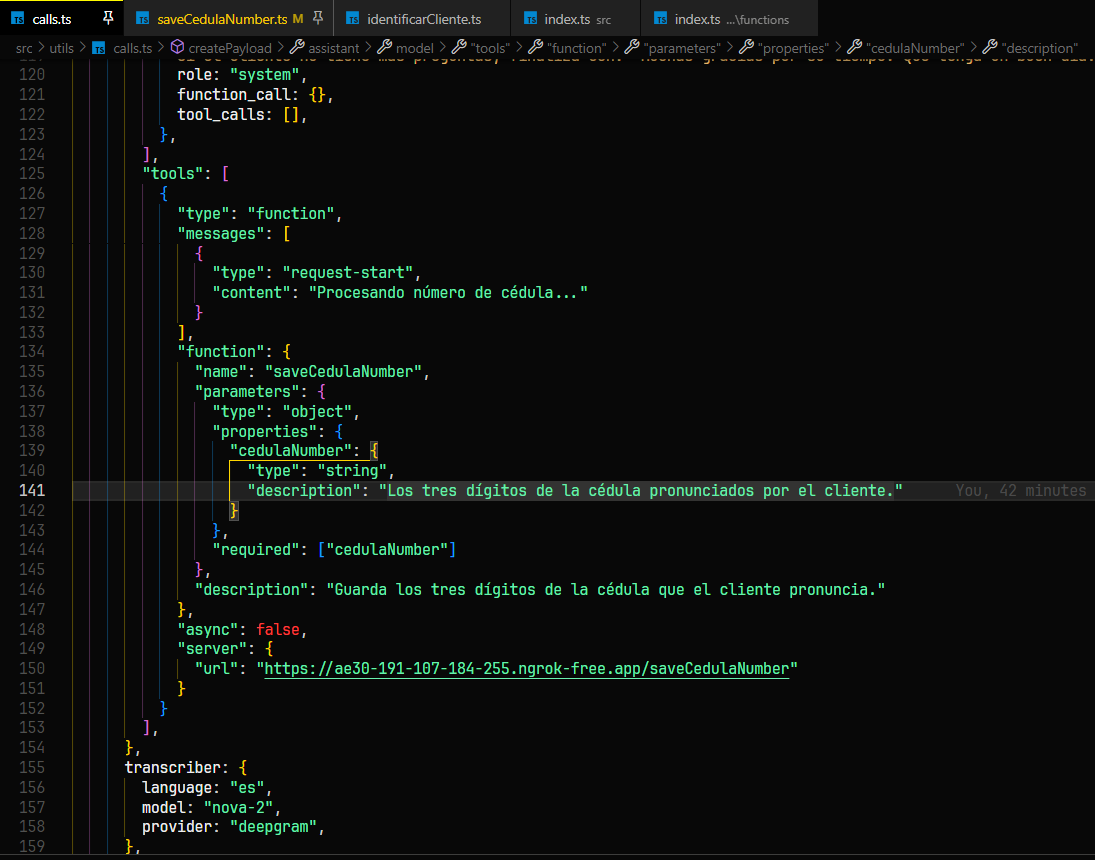Screen dimensions: 1095x860
Task: Click the wrench icon beside "parameters" breadcrumb
Action: 632,48
